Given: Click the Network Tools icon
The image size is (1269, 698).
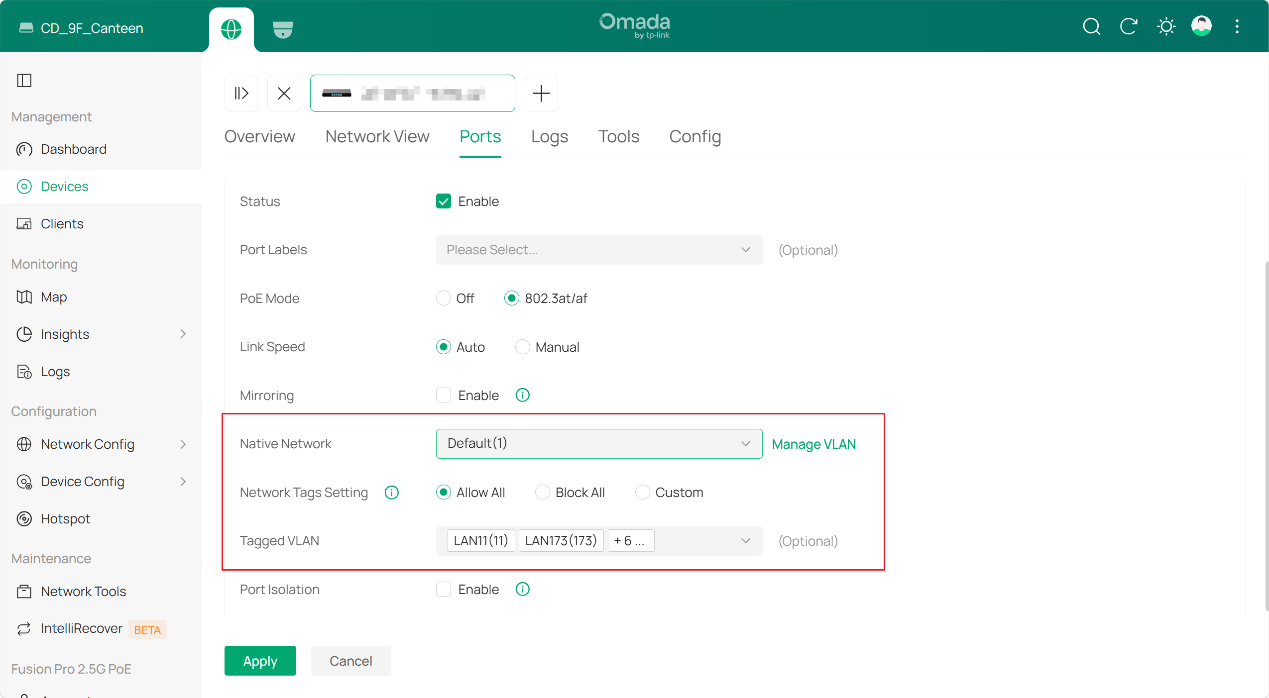Looking at the screenshot, I should [x=25, y=592].
